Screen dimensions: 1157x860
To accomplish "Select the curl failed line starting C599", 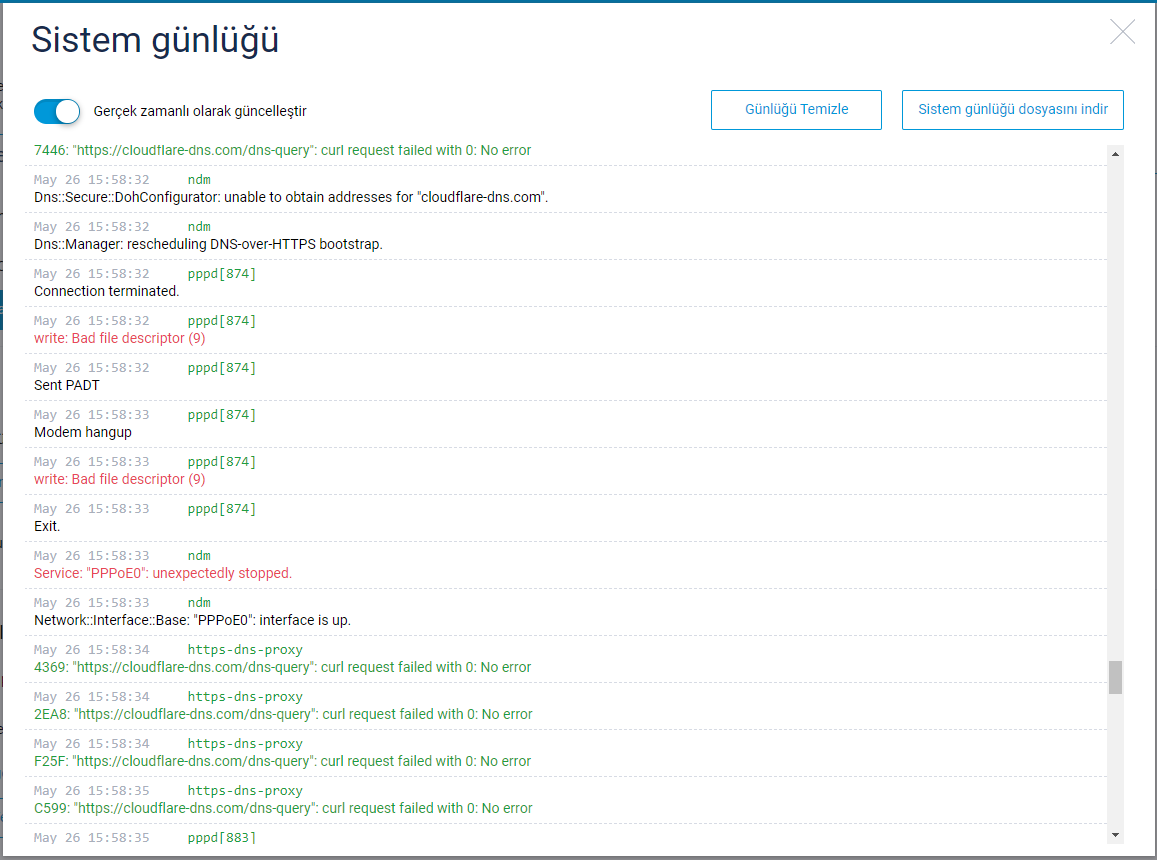I will [x=283, y=808].
